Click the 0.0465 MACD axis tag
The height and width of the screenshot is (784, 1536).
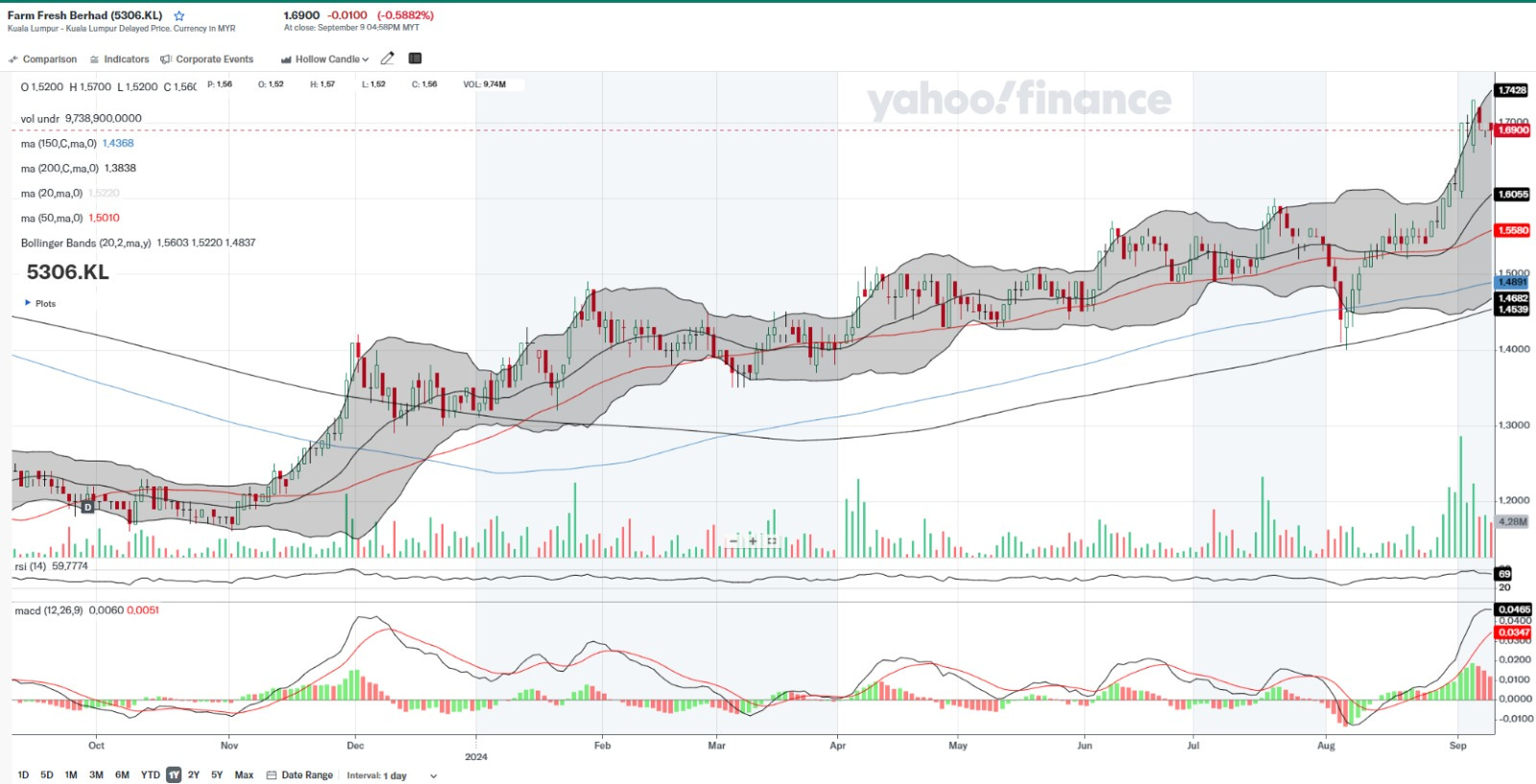point(1514,610)
